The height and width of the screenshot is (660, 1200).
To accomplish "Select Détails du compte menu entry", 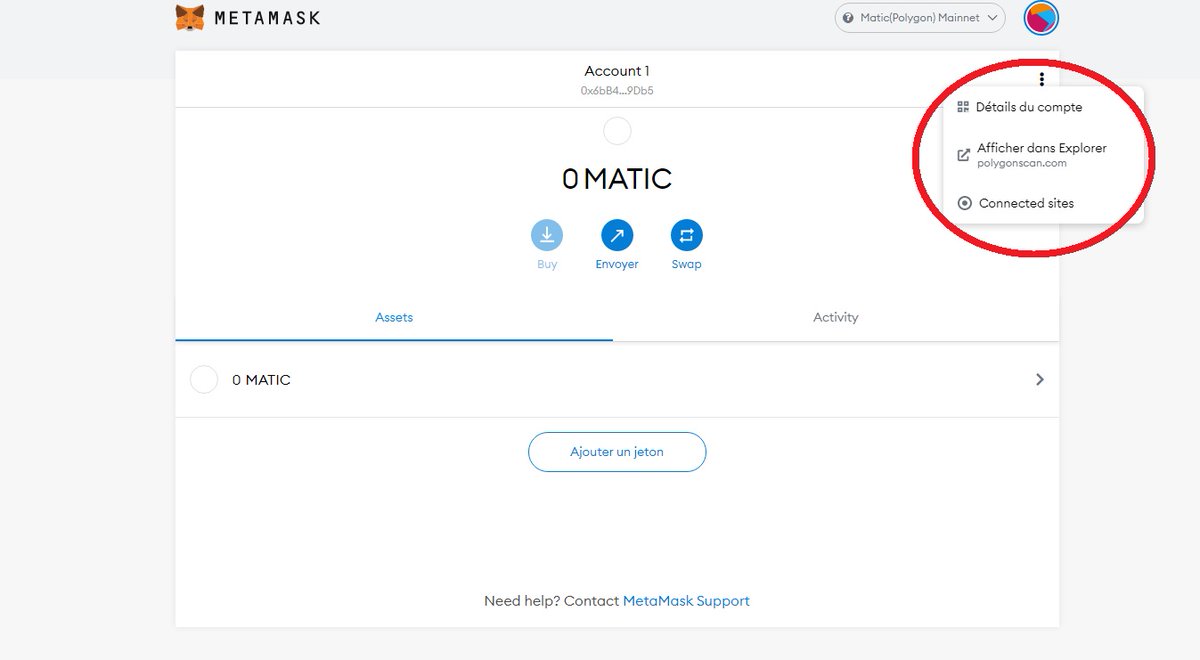I will pos(1043,107).
